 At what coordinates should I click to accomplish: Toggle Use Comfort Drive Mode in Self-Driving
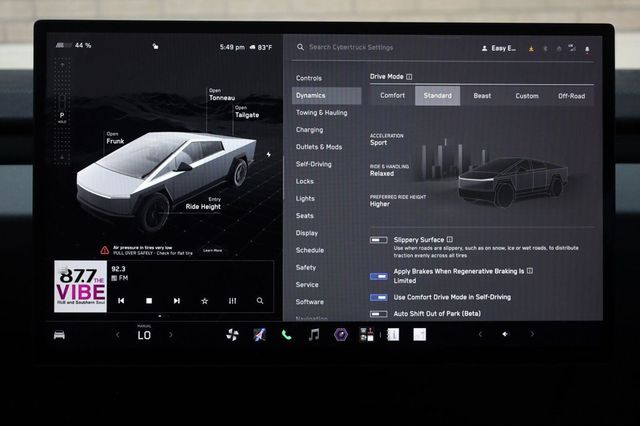[379, 297]
